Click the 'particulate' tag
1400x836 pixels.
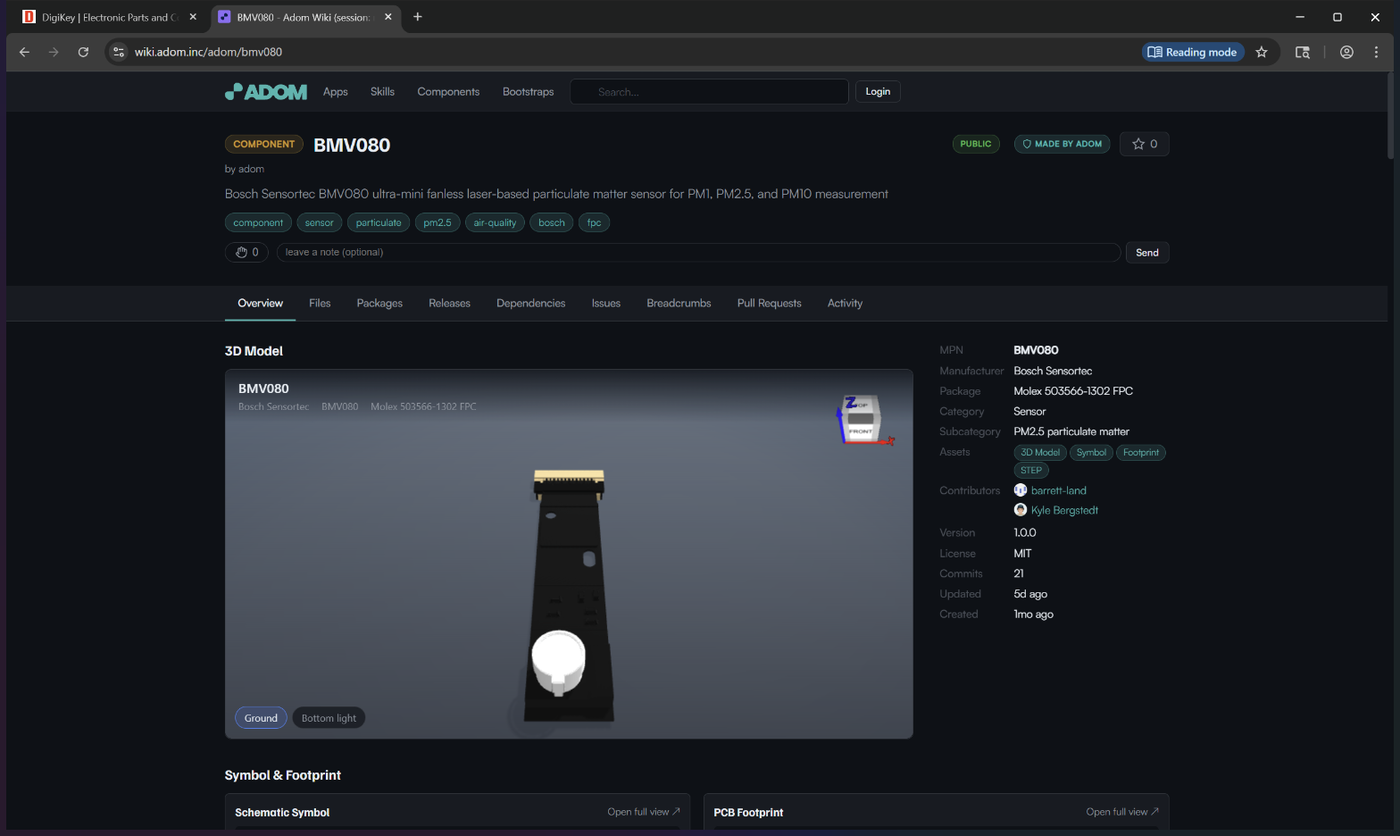[x=379, y=222]
